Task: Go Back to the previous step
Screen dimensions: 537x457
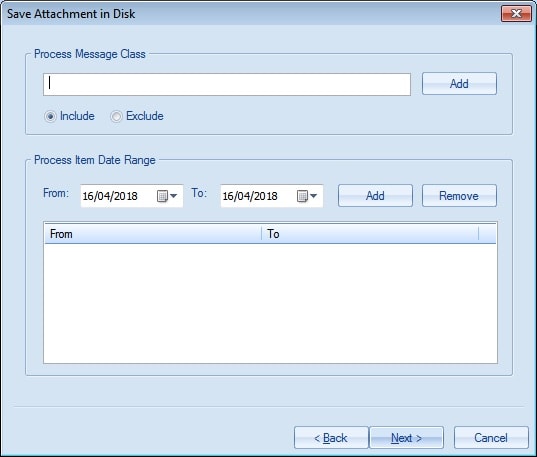Action: click(331, 437)
